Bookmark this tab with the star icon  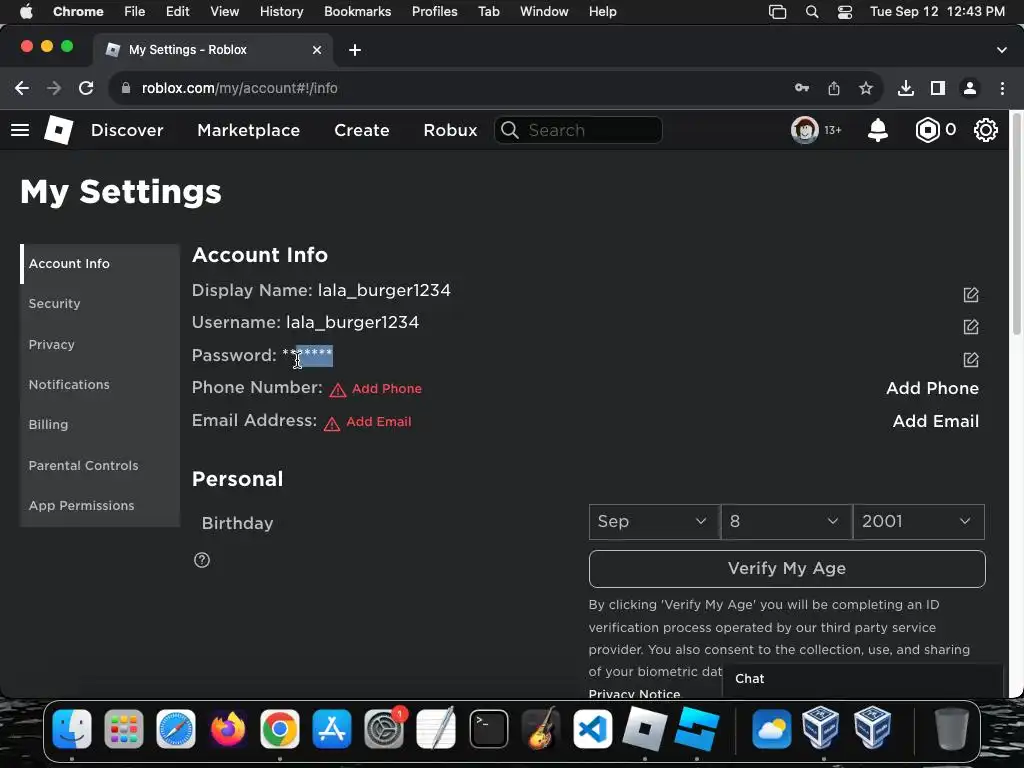tap(866, 88)
